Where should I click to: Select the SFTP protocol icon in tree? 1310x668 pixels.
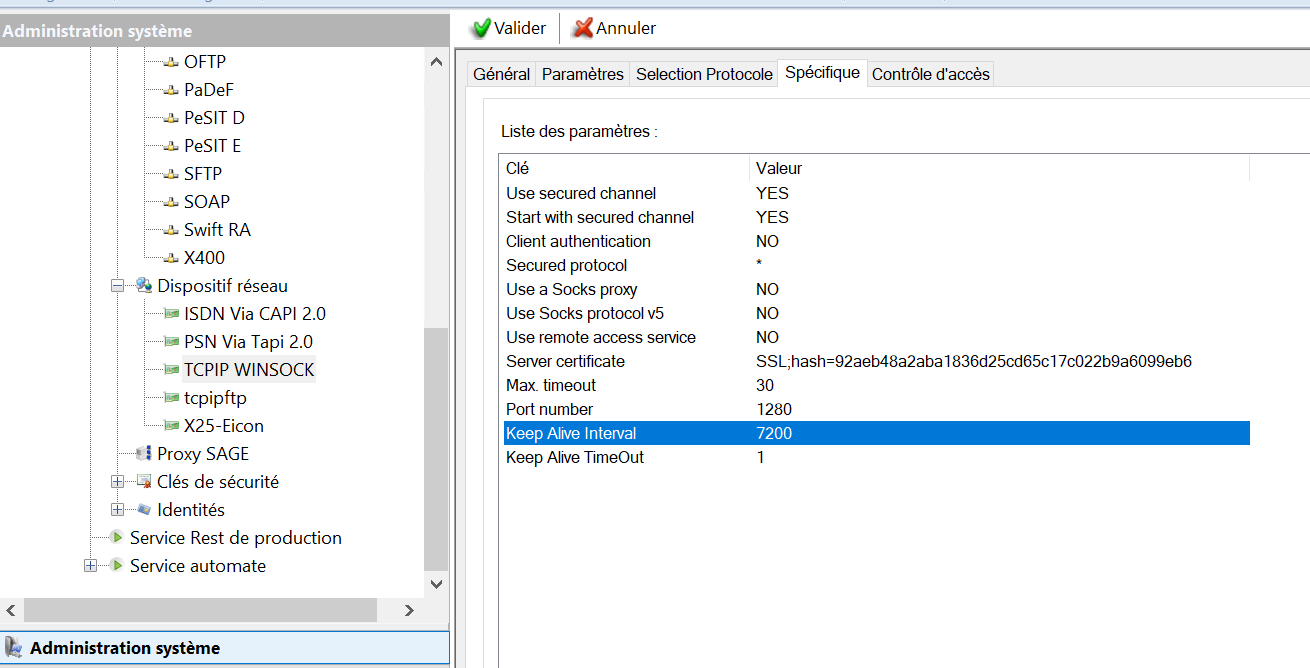(x=171, y=174)
